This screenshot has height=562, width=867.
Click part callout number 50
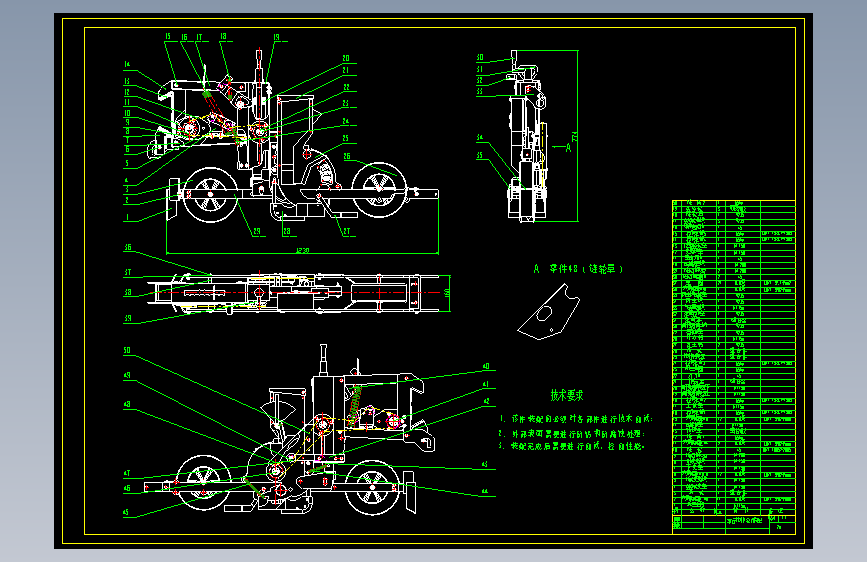[127, 350]
